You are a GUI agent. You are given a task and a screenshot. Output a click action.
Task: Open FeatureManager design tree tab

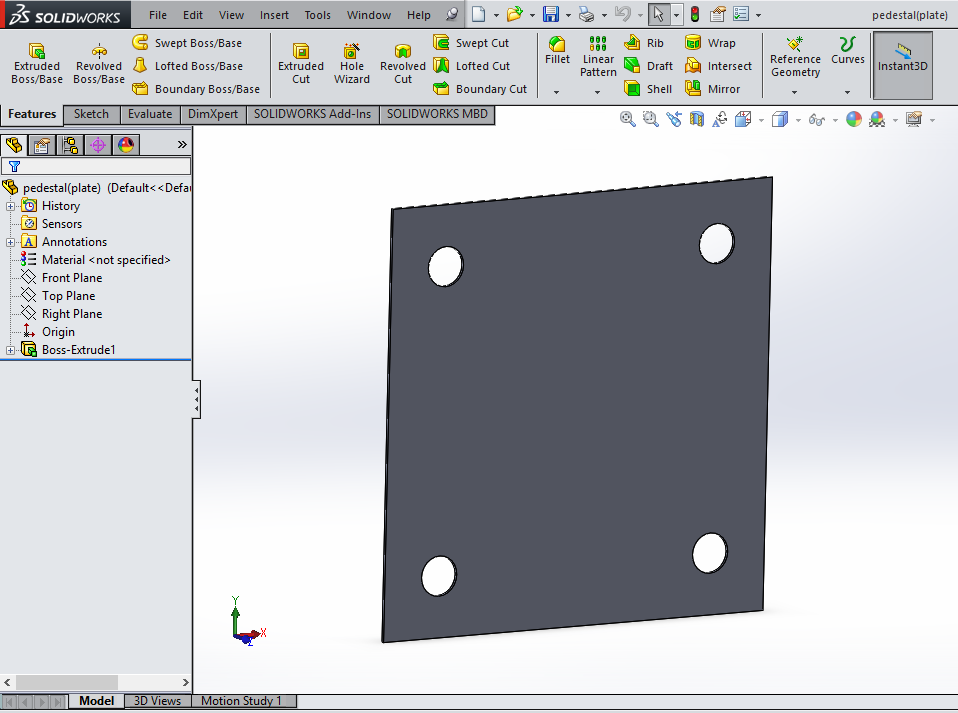[x=14, y=145]
